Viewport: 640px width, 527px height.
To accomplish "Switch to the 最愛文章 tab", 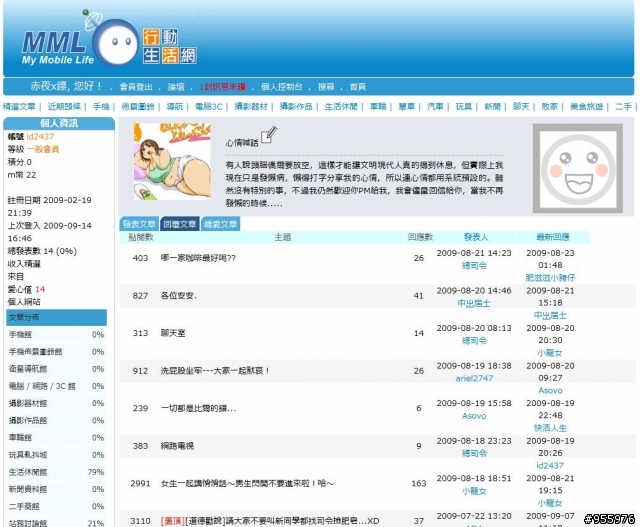I will pos(220,224).
